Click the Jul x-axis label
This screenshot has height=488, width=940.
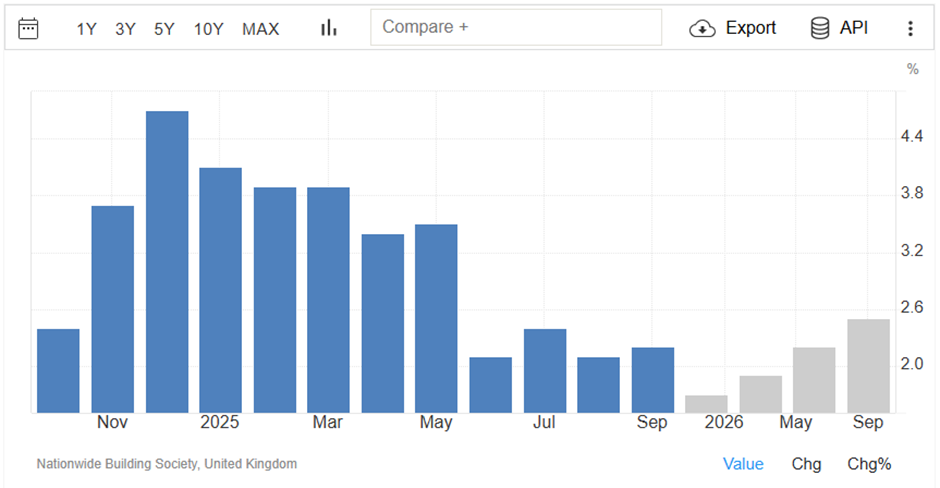[544, 422]
